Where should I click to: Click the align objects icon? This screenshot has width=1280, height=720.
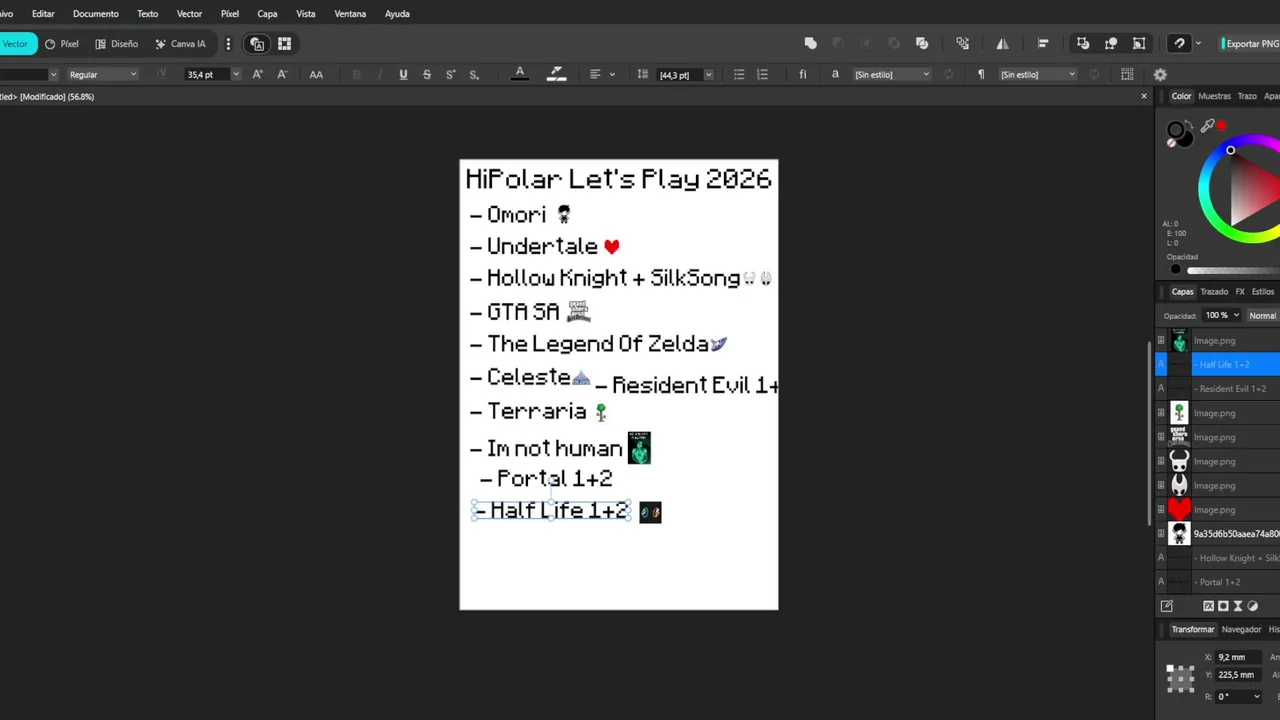(1043, 44)
